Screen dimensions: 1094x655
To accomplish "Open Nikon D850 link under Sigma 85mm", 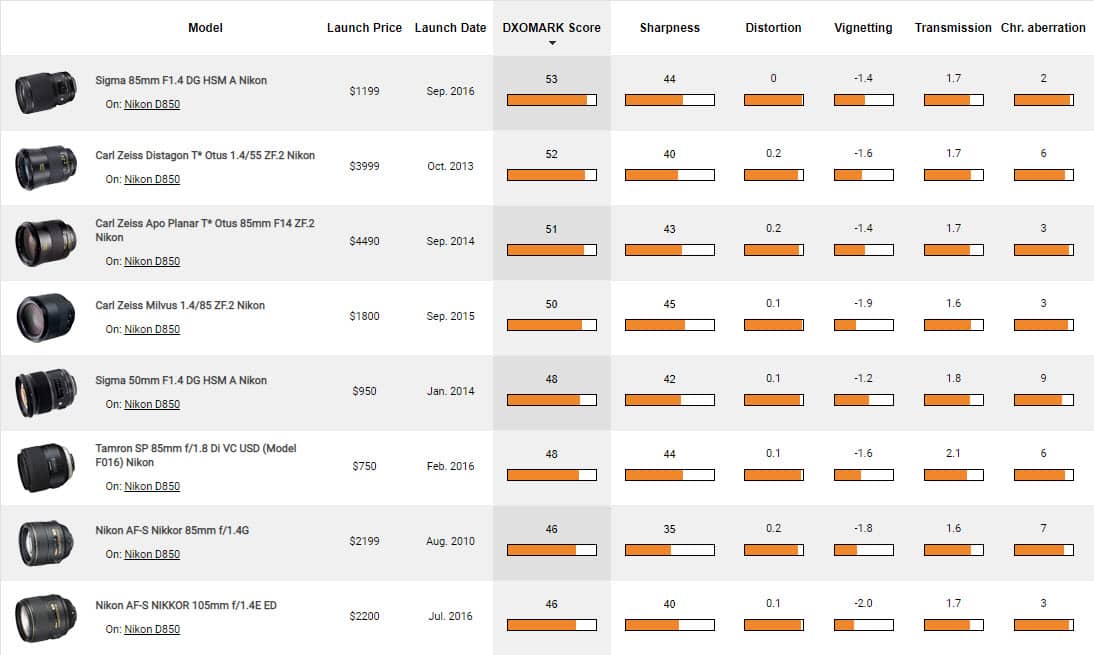I will (x=152, y=104).
